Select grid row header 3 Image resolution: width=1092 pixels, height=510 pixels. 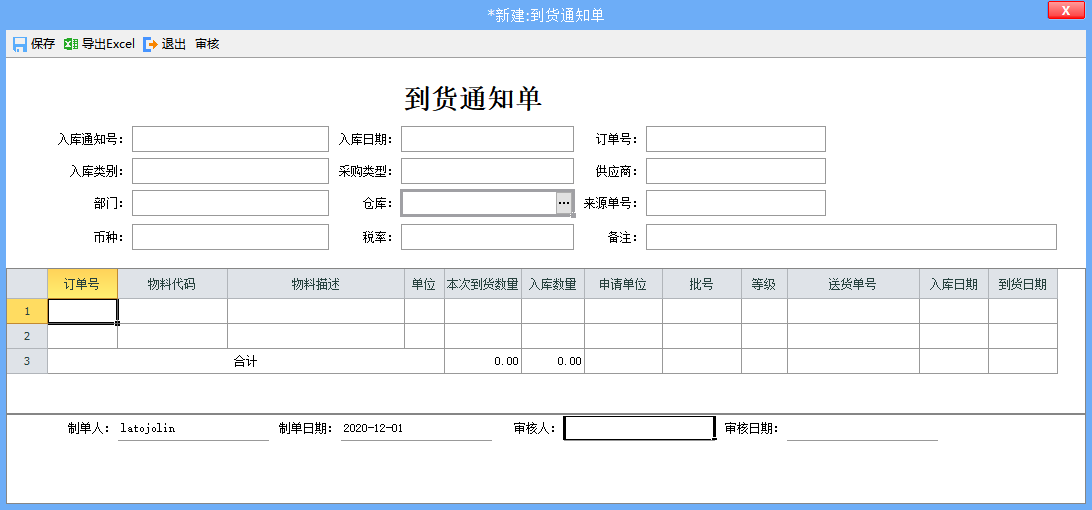(x=27, y=361)
